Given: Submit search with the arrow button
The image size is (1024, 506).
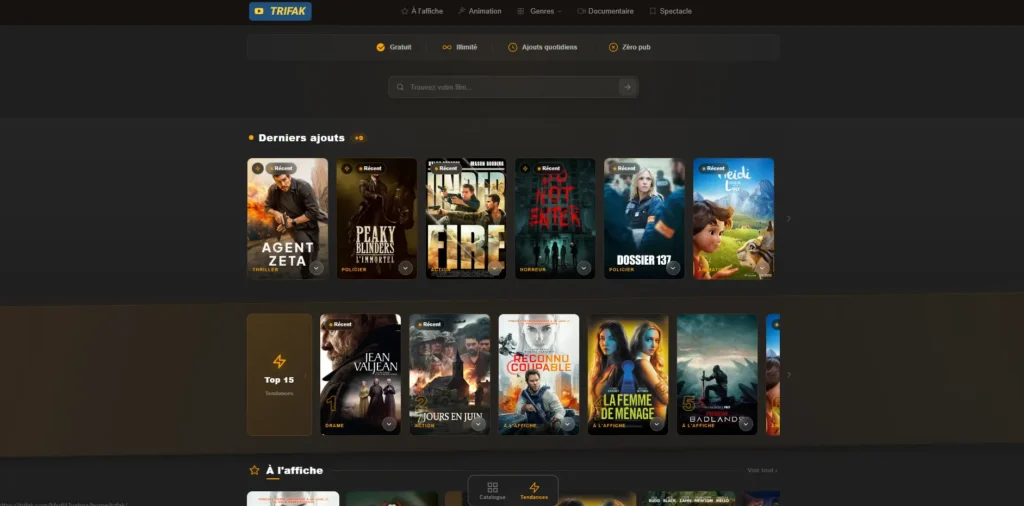Looking at the screenshot, I should [627, 87].
